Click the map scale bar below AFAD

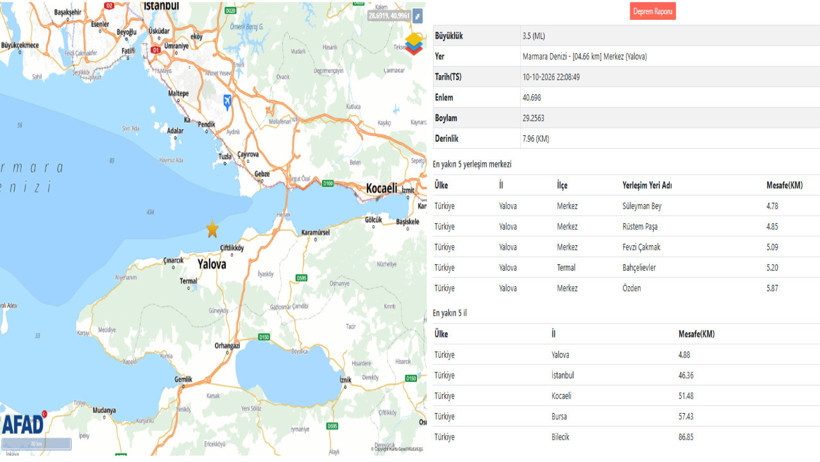(36, 444)
